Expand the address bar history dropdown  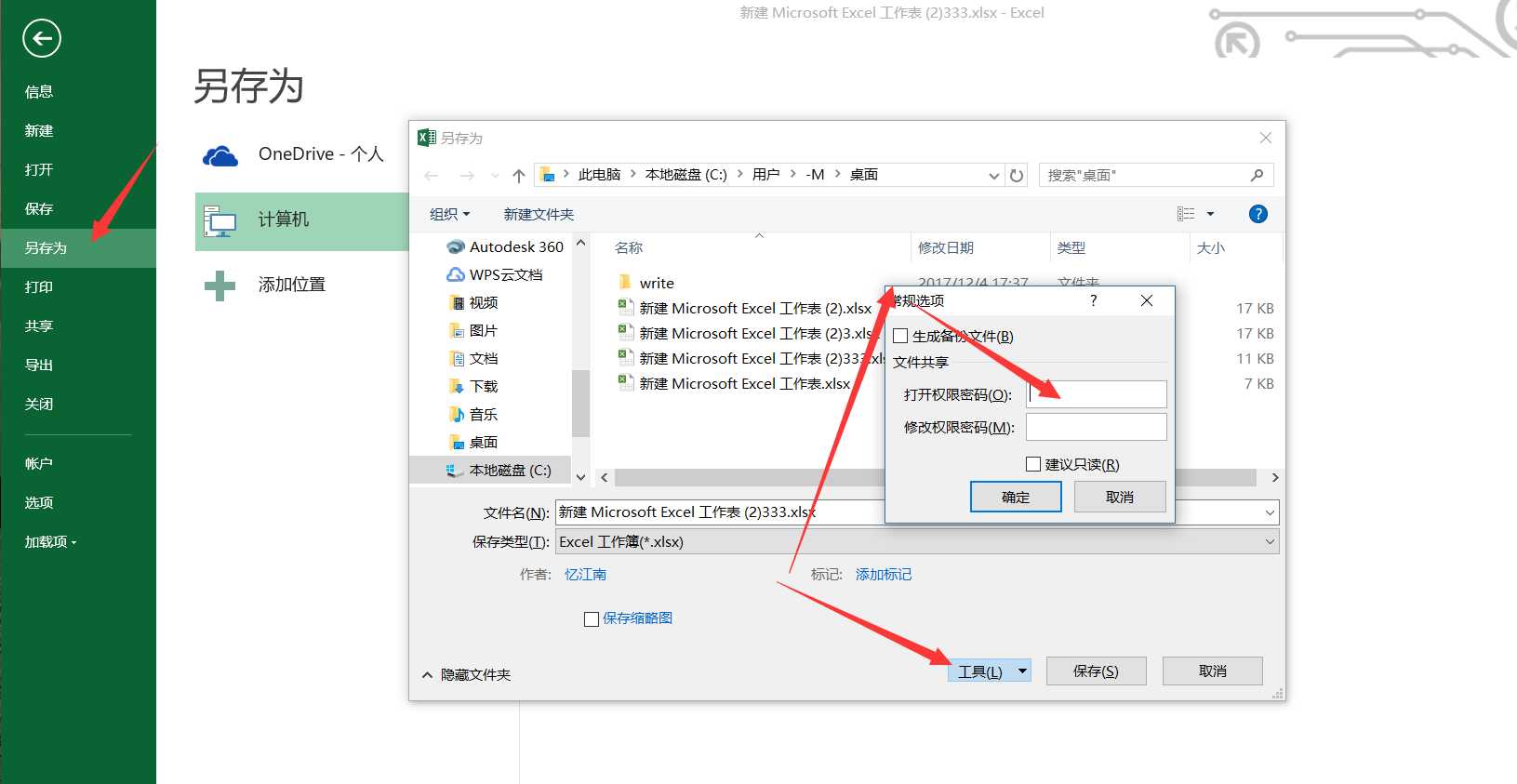(x=993, y=175)
